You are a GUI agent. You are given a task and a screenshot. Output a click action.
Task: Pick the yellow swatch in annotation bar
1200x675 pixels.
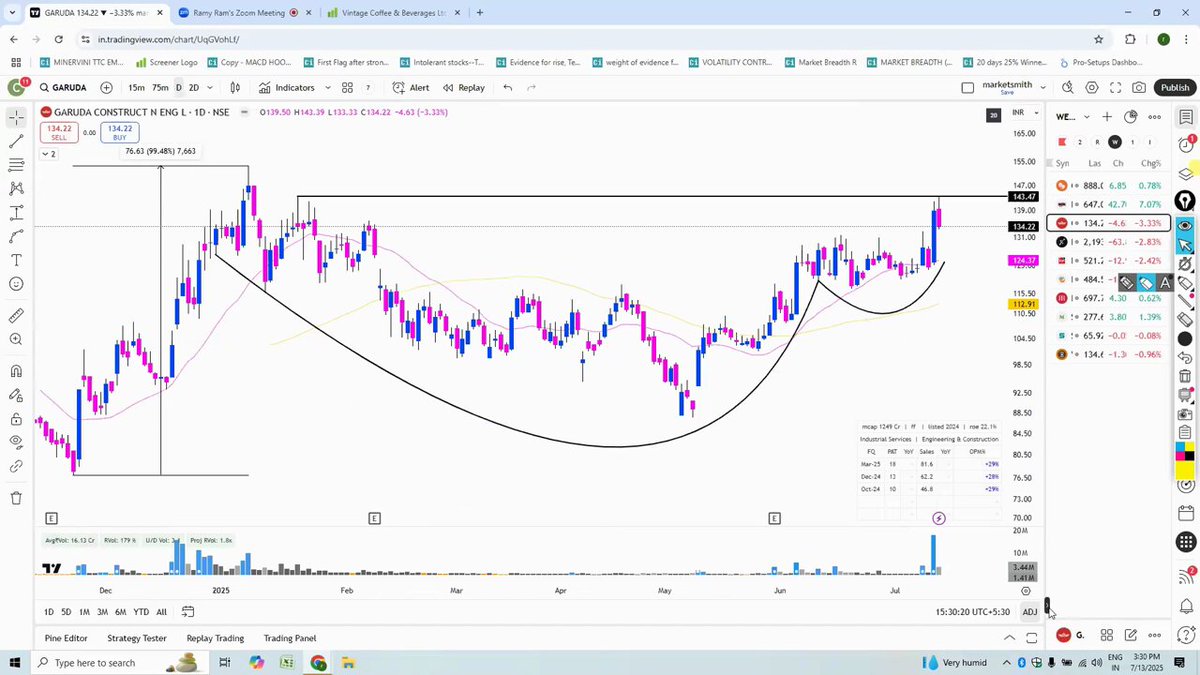(1185, 470)
